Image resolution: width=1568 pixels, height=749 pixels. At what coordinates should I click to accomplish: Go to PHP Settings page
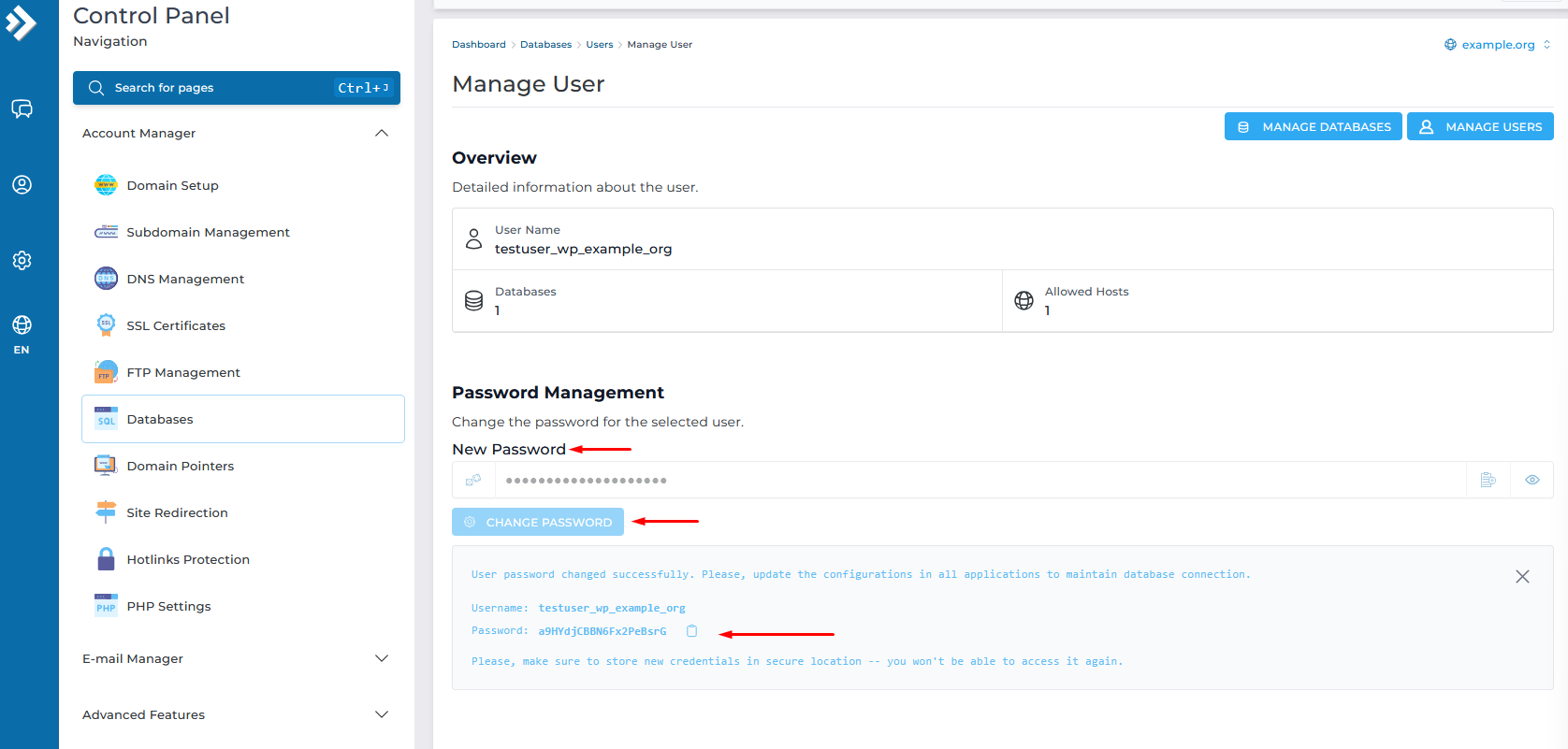coord(168,607)
